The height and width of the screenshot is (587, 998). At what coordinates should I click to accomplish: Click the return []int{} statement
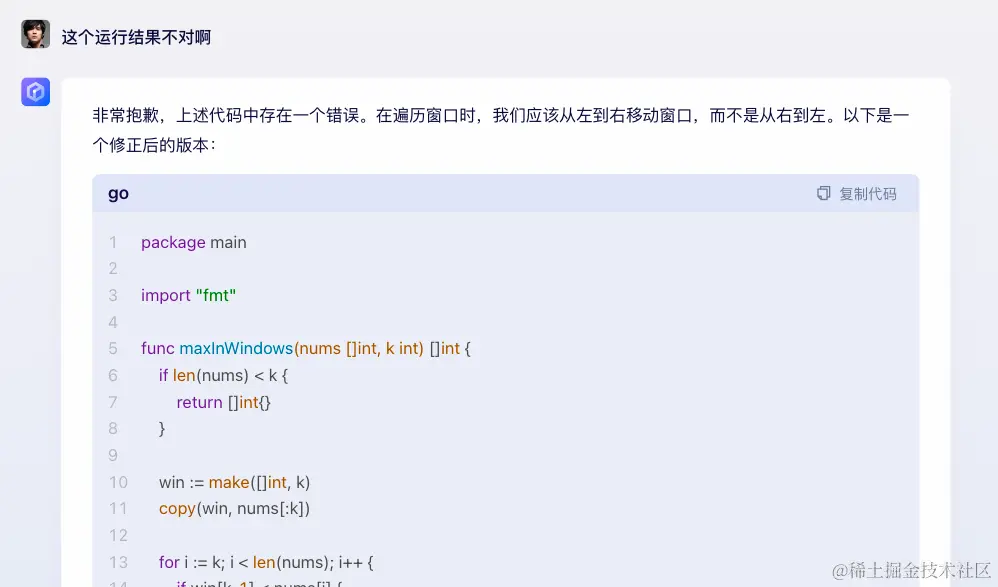tap(222, 402)
